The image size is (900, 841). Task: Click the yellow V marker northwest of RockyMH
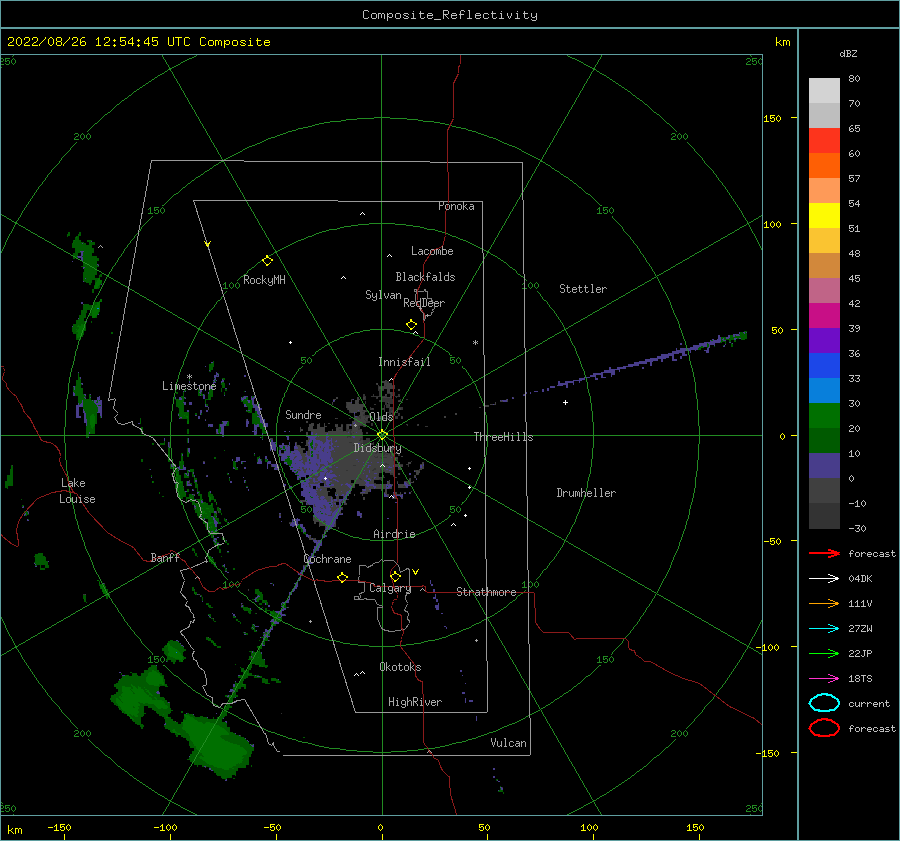tap(208, 244)
